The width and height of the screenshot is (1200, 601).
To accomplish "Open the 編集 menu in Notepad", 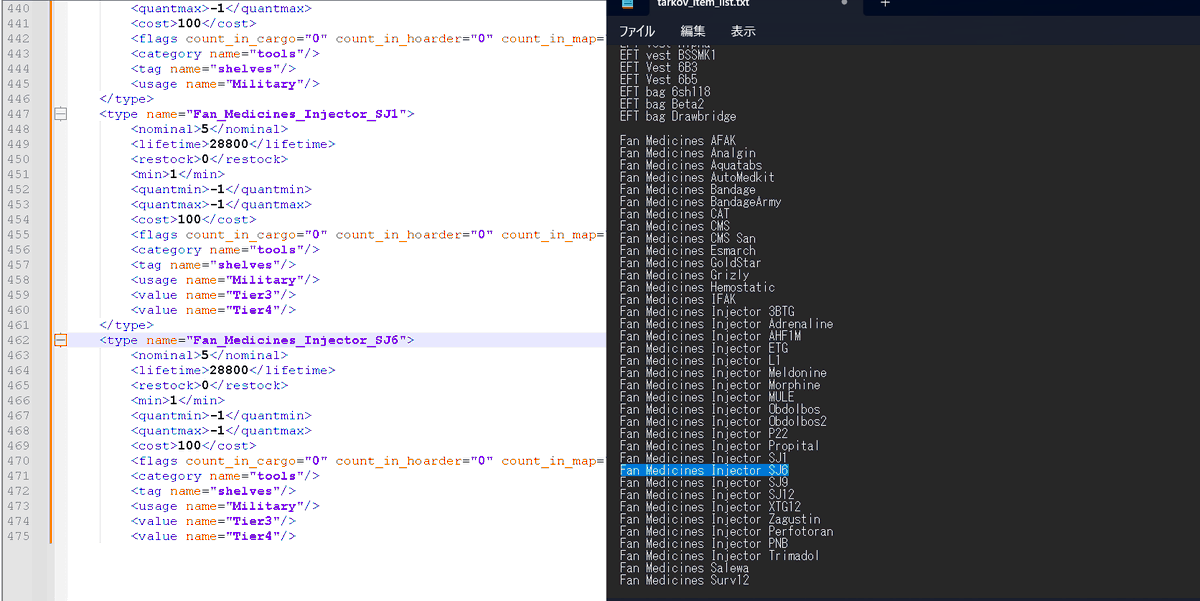I will tap(693, 32).
